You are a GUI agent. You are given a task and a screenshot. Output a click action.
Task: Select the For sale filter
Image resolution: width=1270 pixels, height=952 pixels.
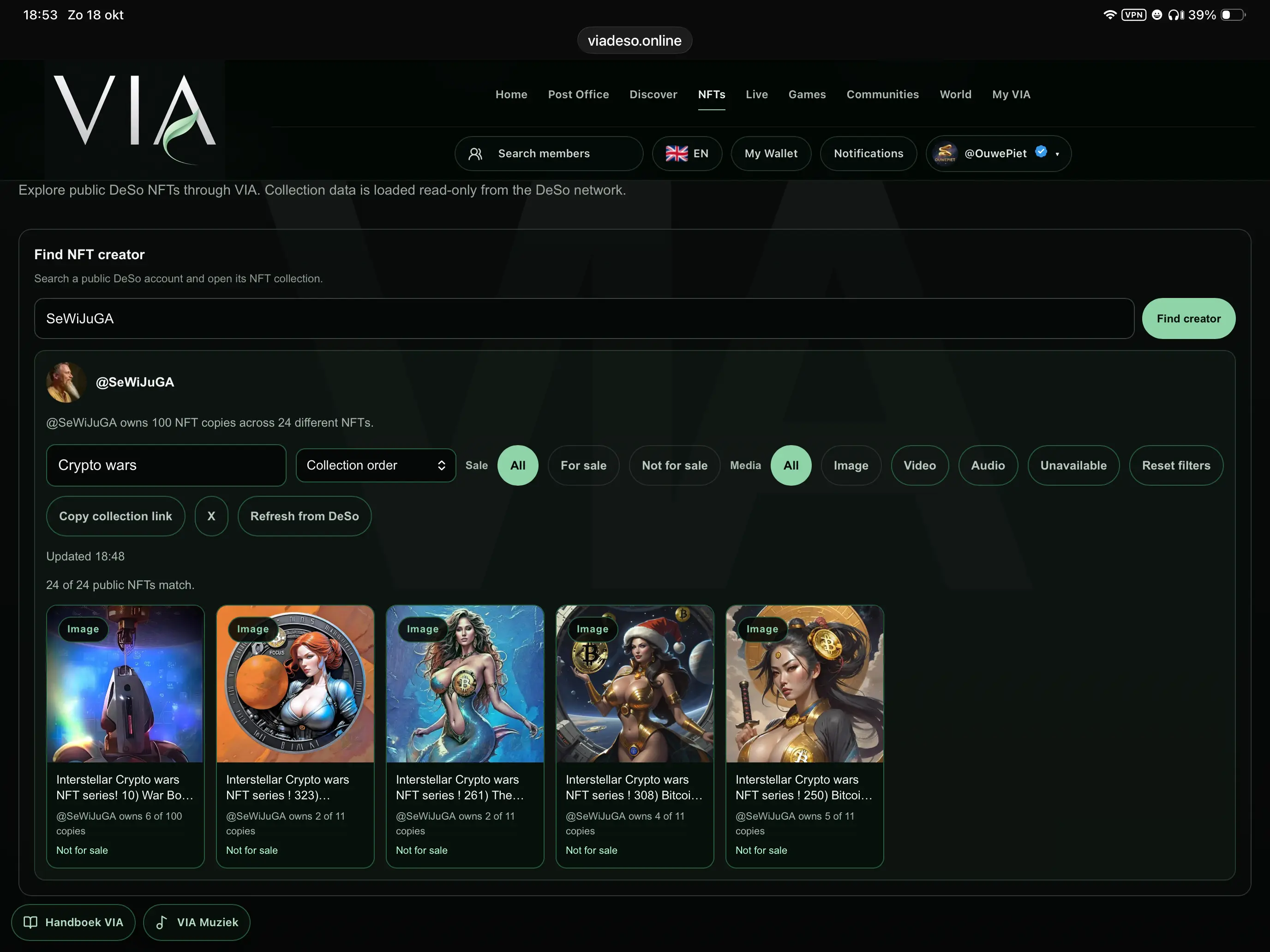point(583,465)
